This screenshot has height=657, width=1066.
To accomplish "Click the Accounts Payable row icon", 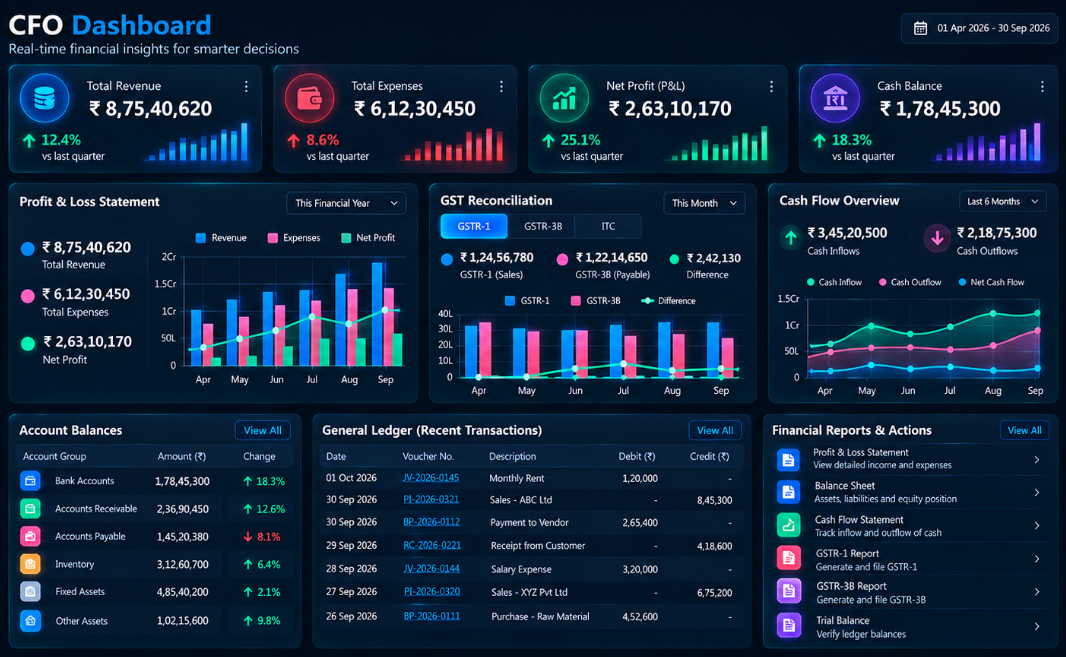I will pos(30,537).
